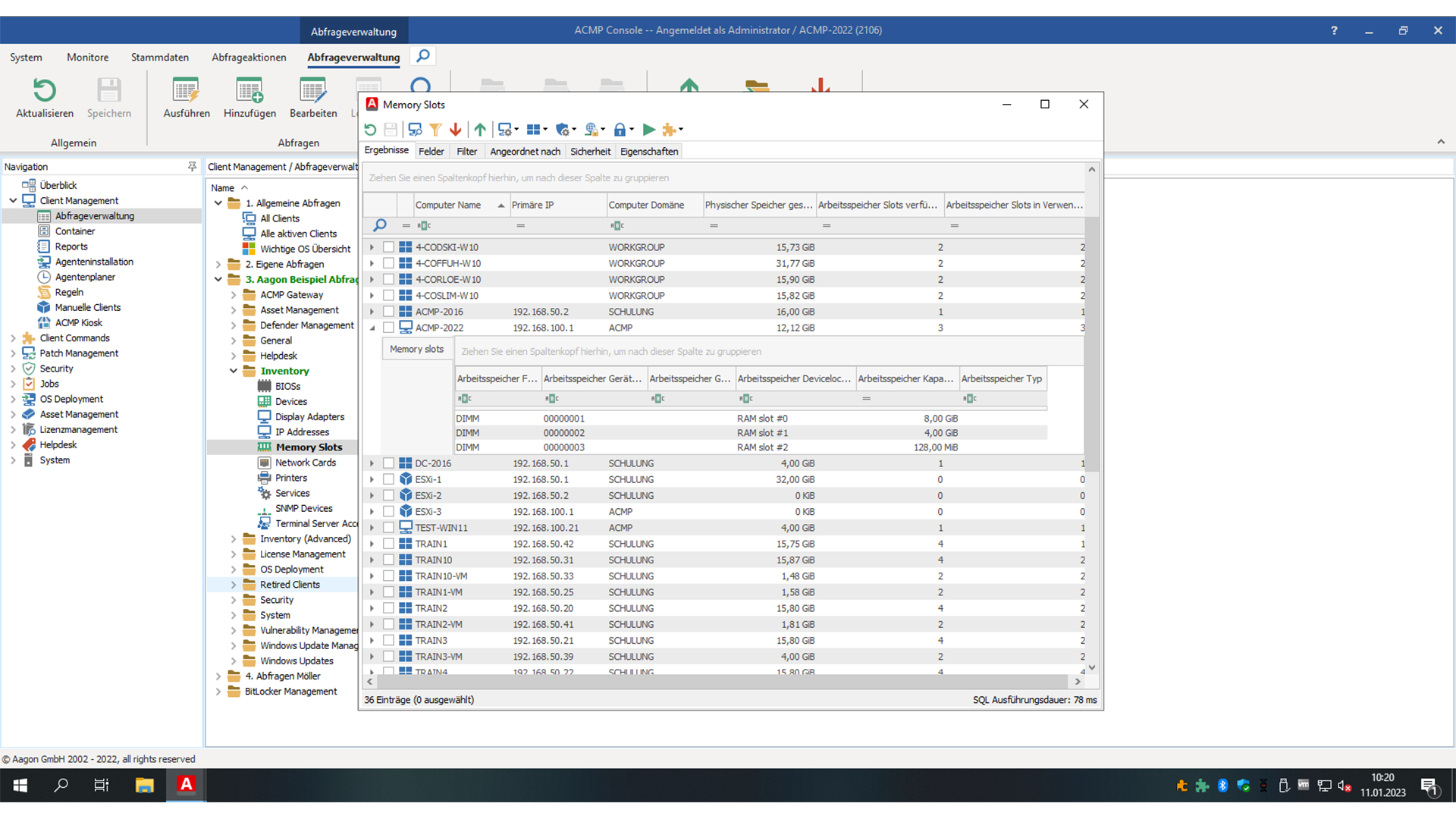Viewport: 1456px width, 819px height.
Task: Click the orange puzzle piece icon
Action: click(x=669, y=130)
